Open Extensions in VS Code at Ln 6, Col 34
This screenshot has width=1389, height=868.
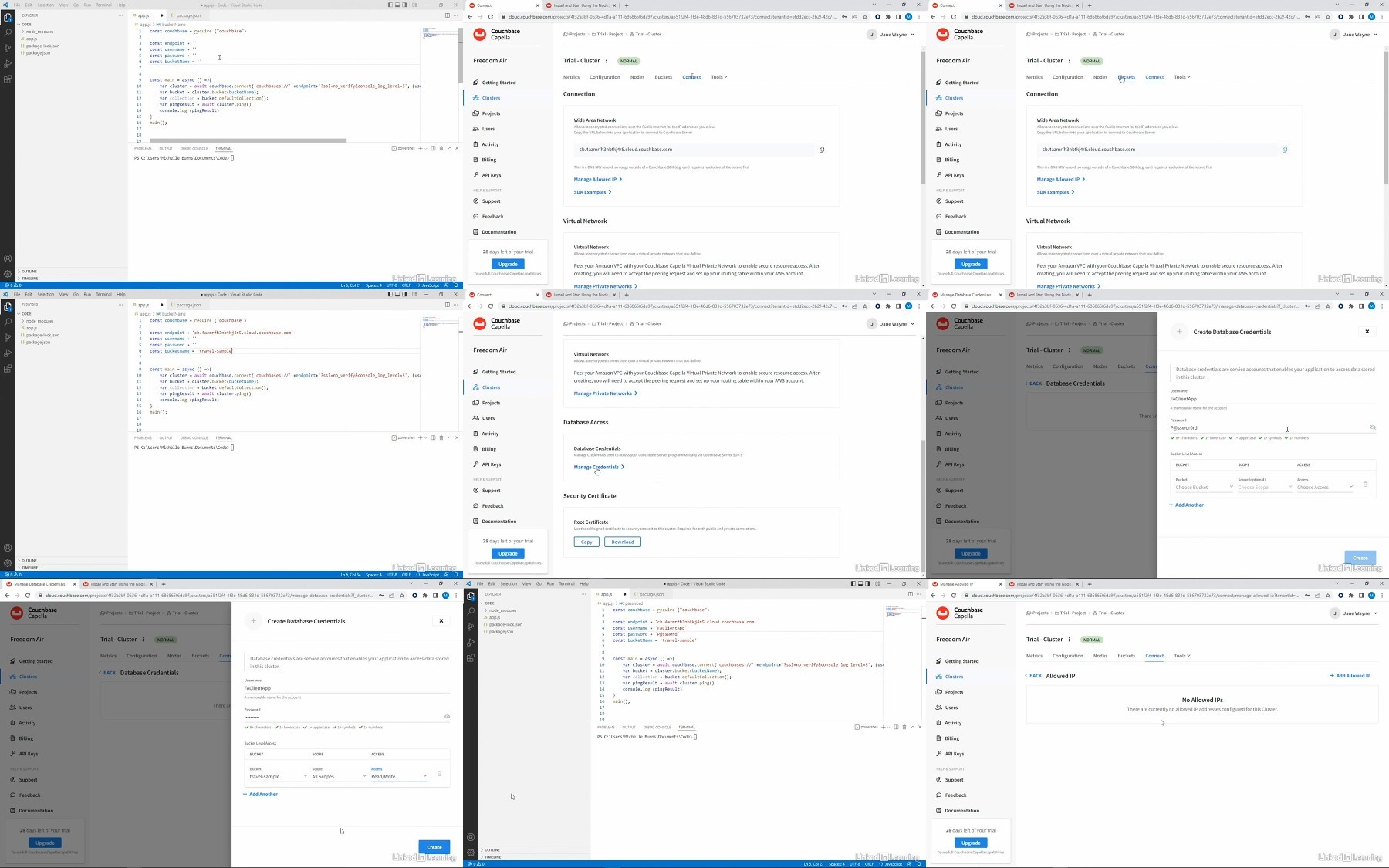8,368
